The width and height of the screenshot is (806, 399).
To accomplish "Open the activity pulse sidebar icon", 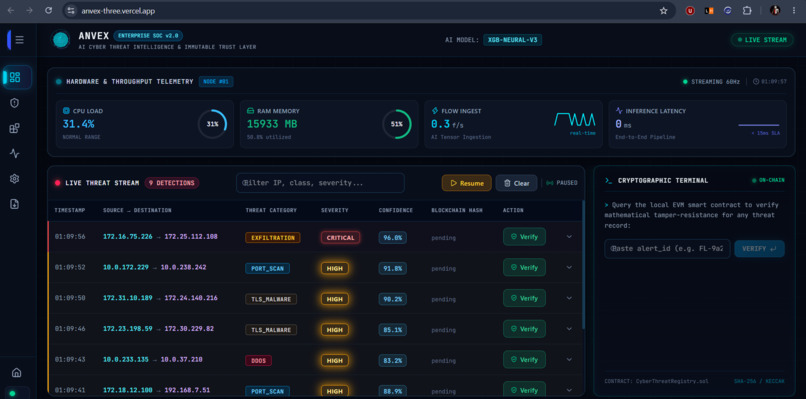I will pyautogui.click(x=15, y=153).
